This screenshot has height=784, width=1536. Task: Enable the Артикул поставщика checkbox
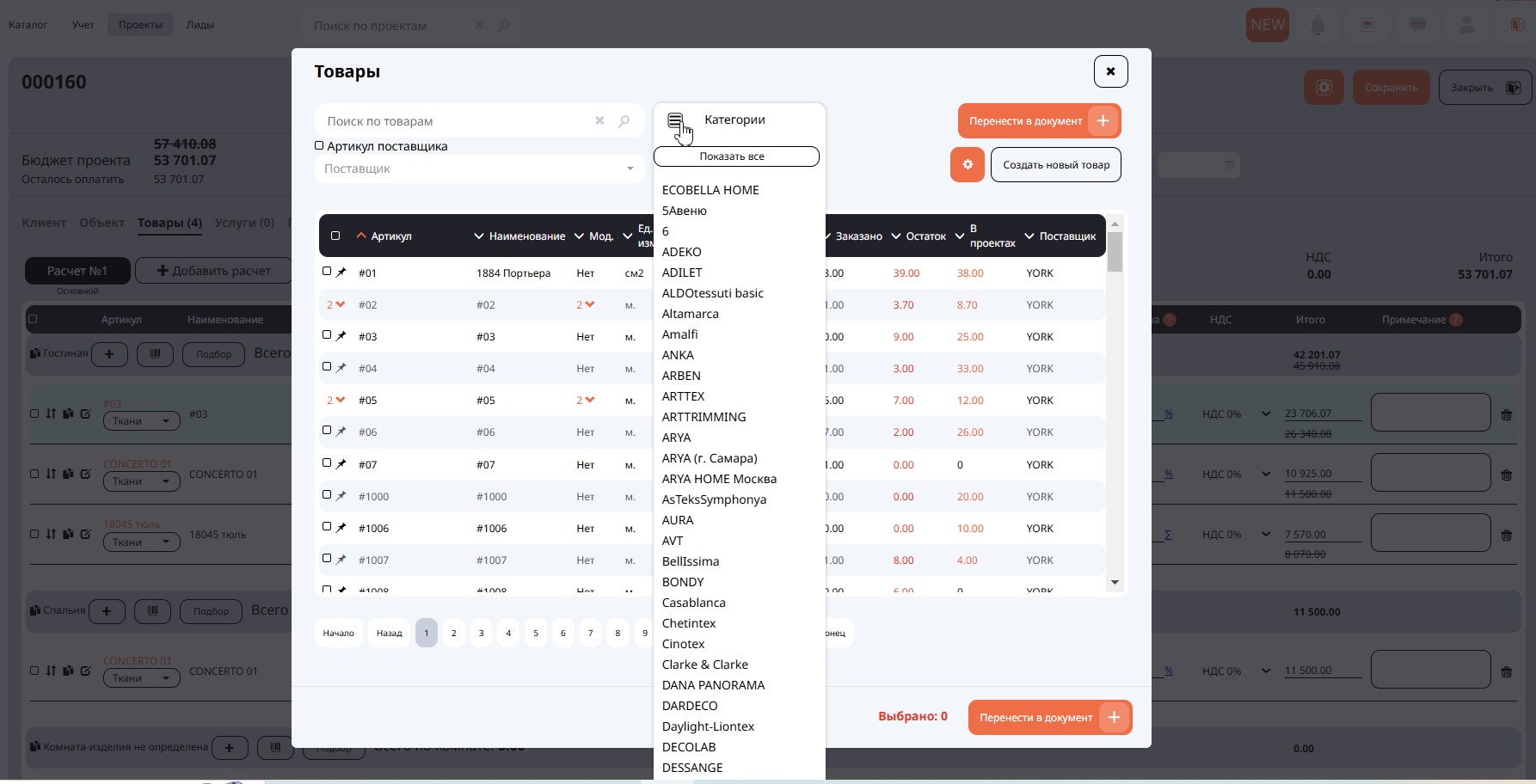click(x=319, y=146)
